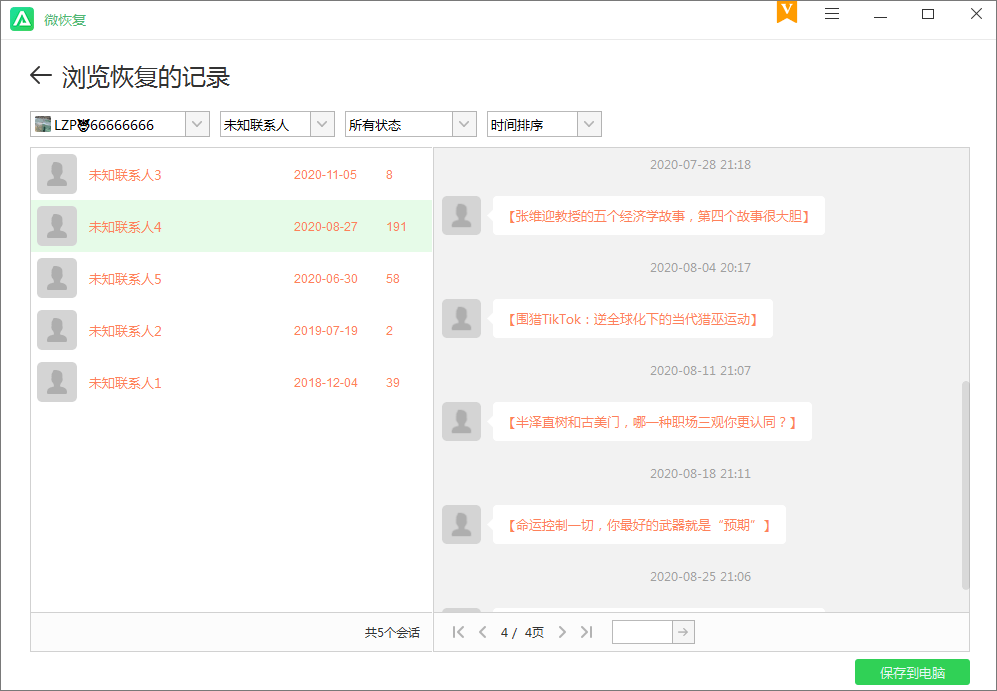Click date 2020-08-27 in conversation list
This screenshot has height=691, width=997.
coord(326,227)
